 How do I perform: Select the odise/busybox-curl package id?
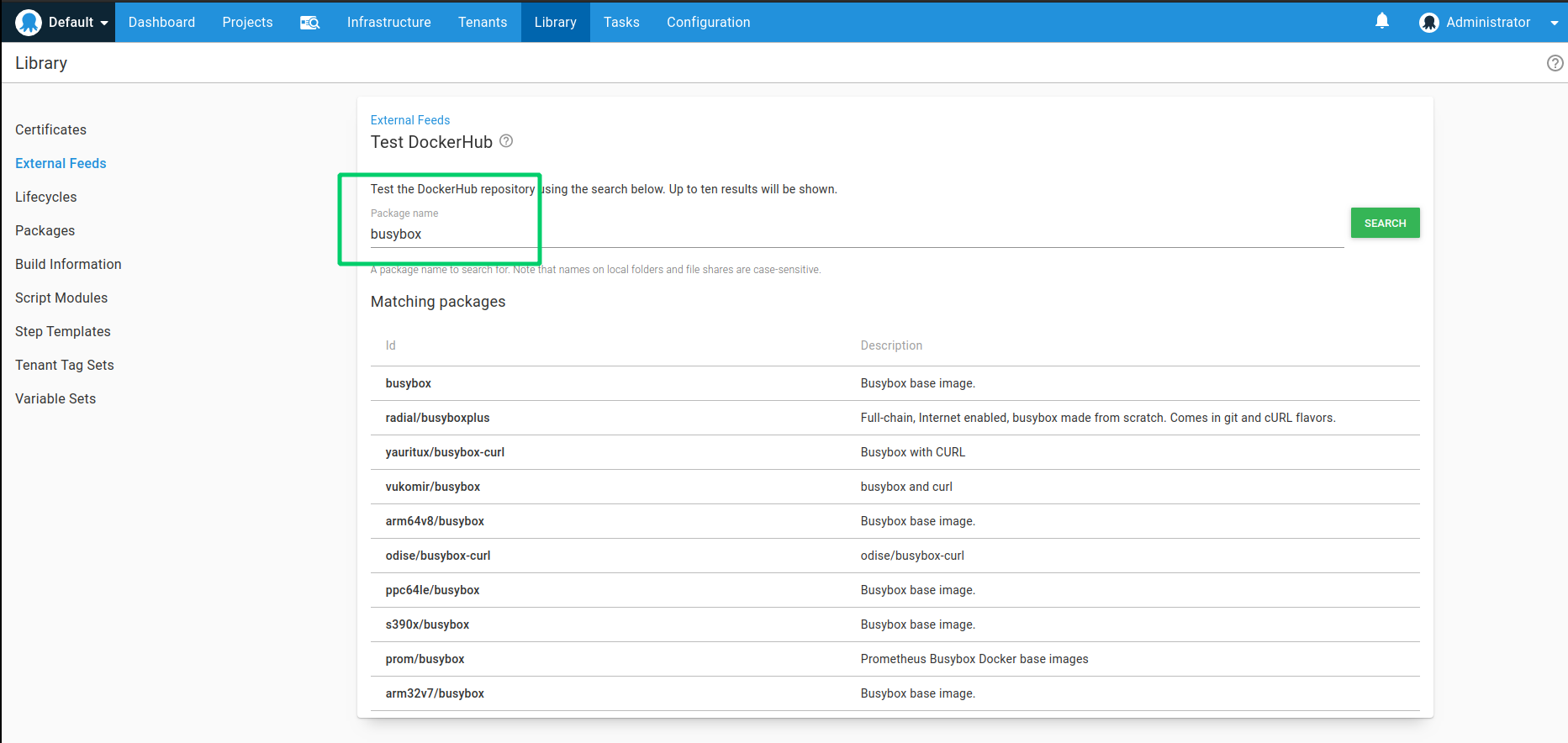point(438,556)
